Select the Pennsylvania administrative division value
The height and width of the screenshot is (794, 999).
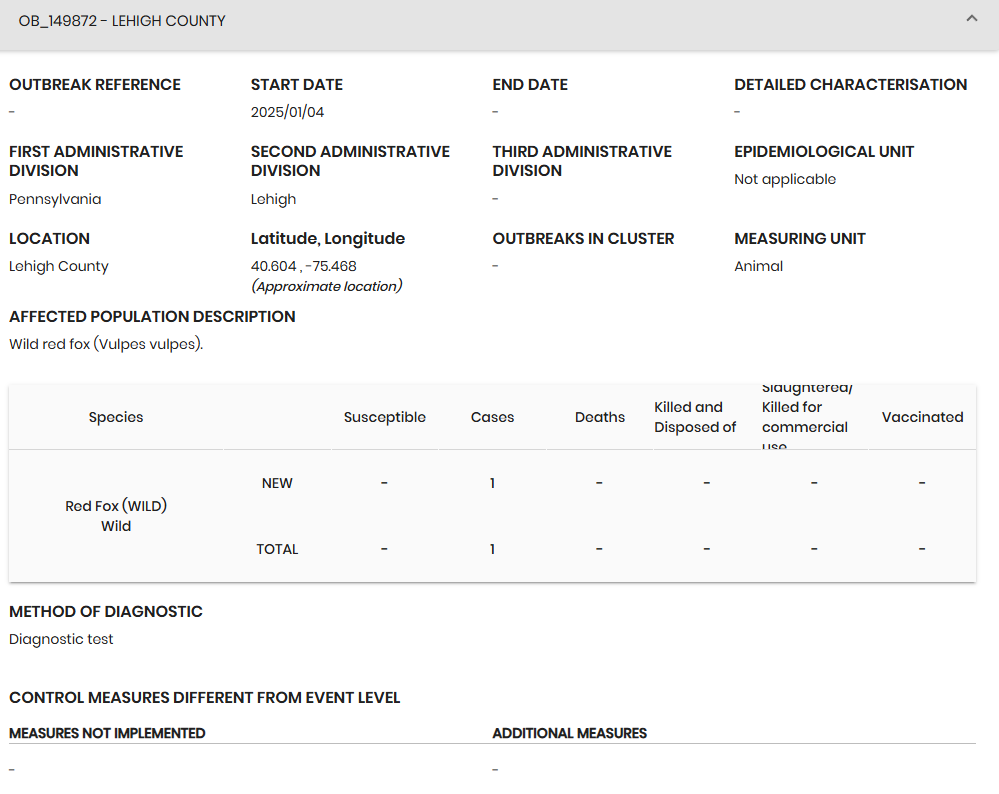click(x=55, y=199)
